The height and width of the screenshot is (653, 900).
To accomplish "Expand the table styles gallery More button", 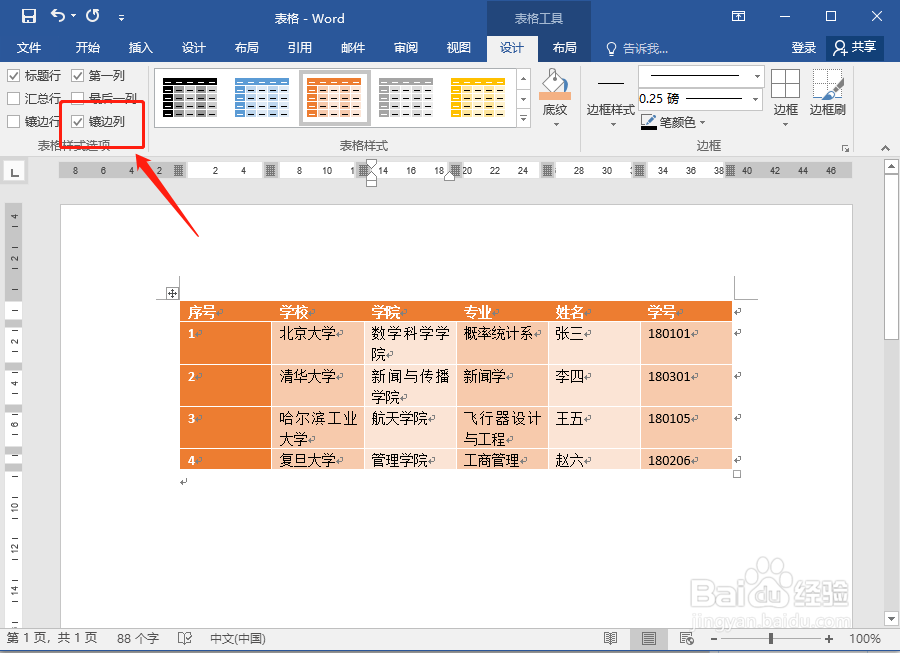I will tap(523, 118).
